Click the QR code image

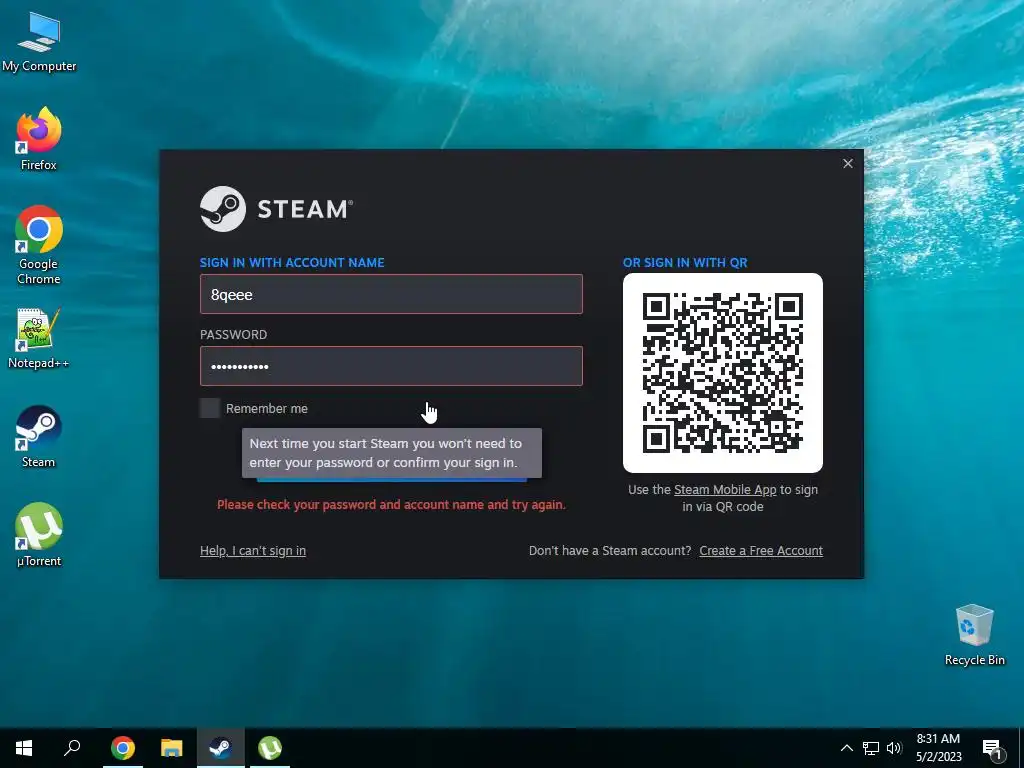pyautogui.click(x=723, y=373)
